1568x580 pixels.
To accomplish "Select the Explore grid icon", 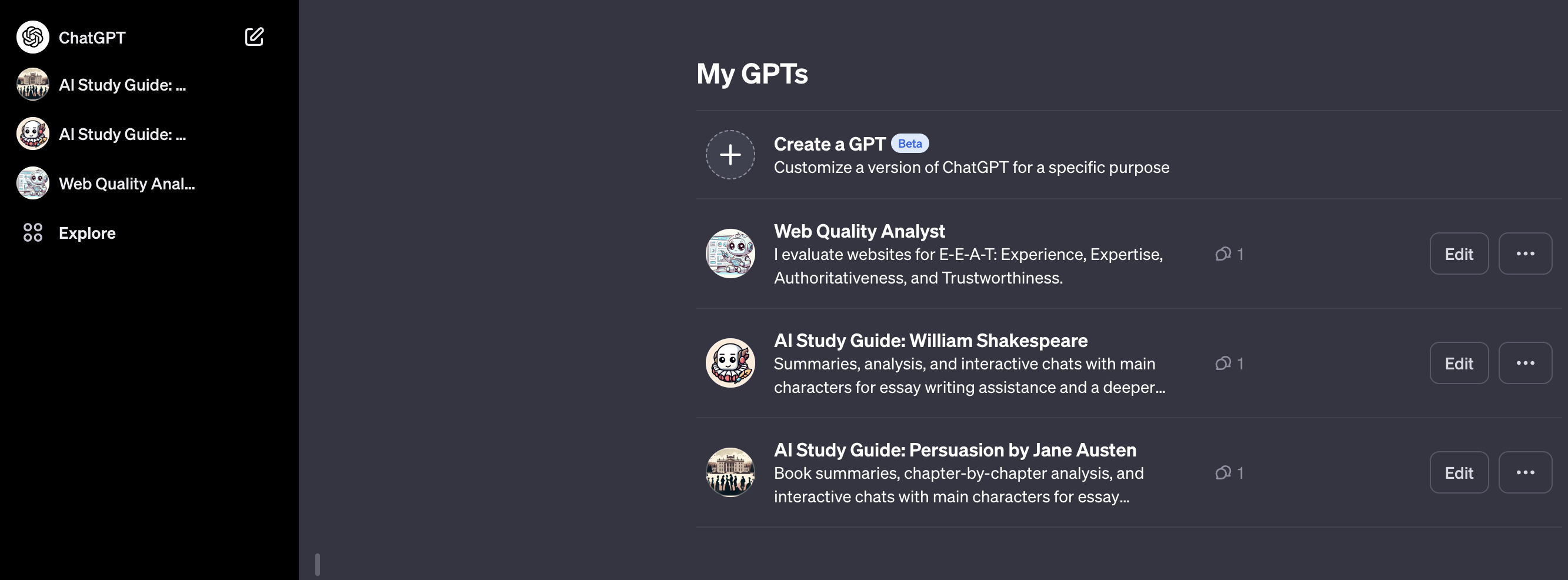I will (34, 232).
